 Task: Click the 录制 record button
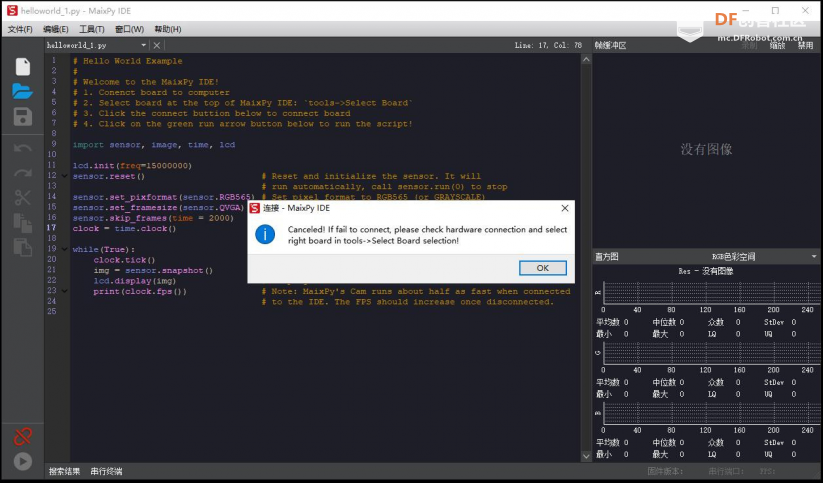pos(750,46)
